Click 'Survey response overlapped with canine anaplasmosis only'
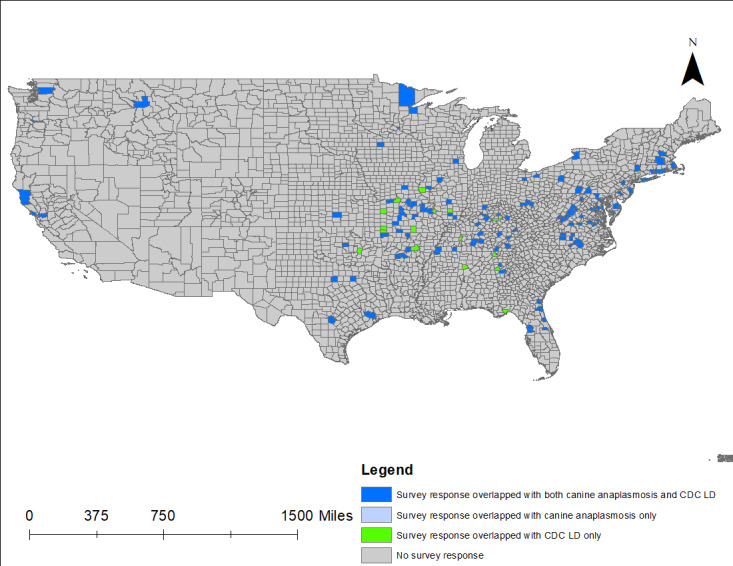 pos(526,515)
